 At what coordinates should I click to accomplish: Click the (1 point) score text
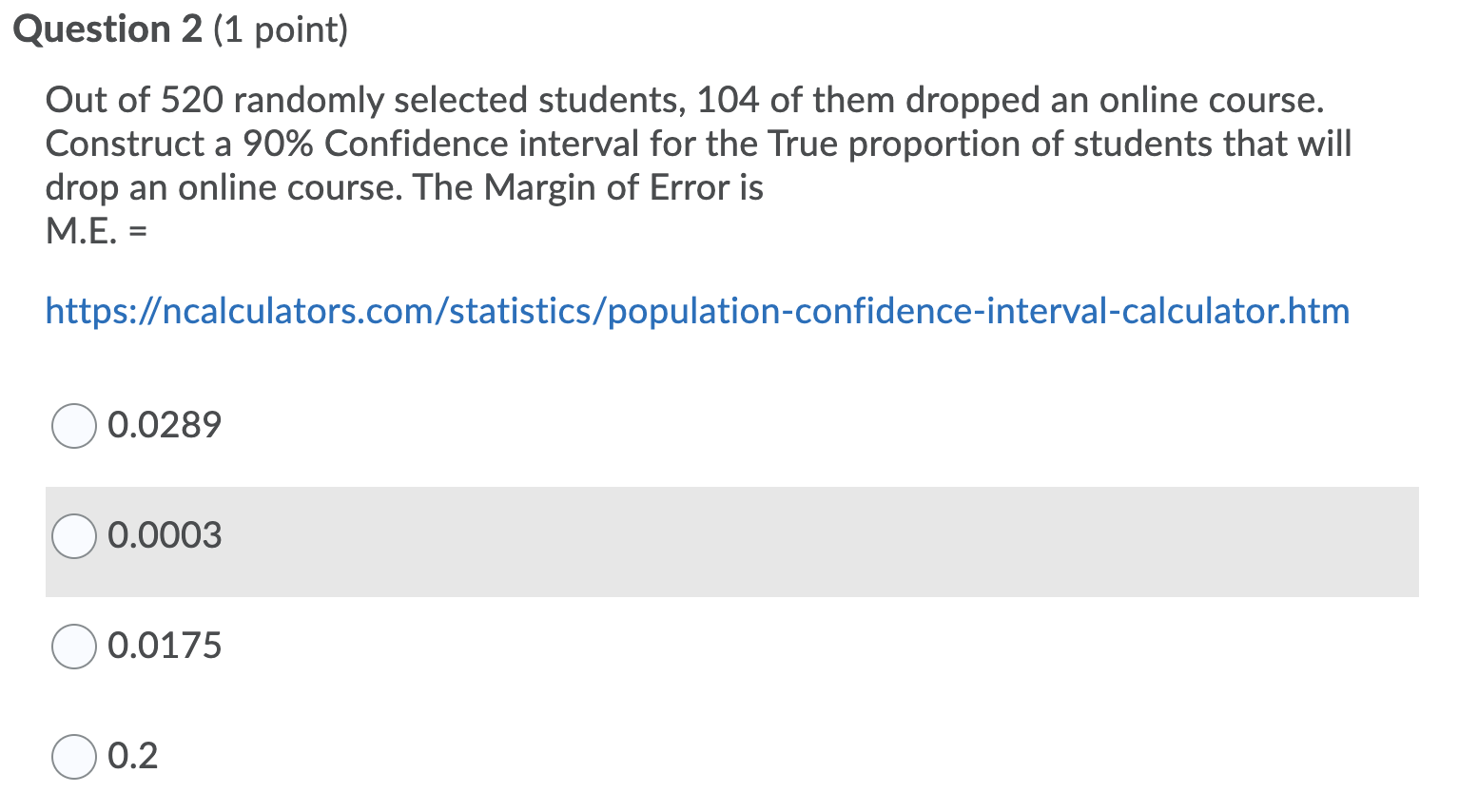(x=281, y=30)
